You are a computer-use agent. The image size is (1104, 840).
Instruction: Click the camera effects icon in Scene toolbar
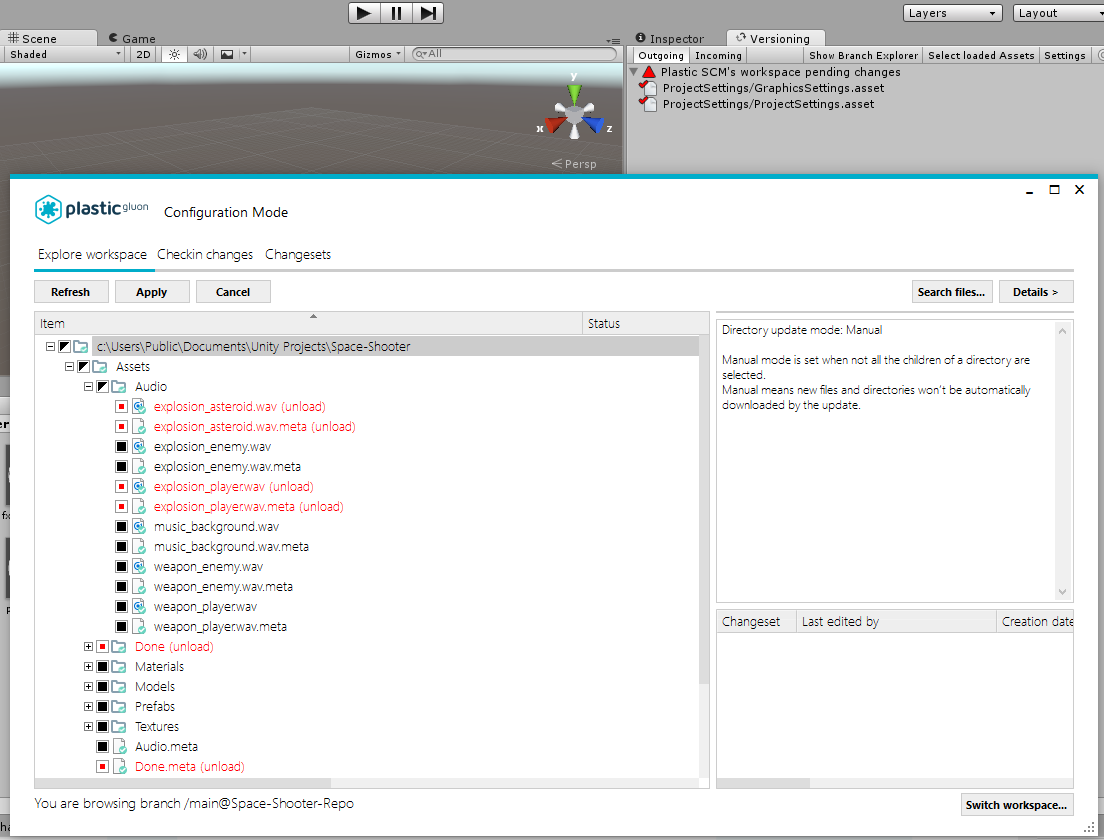[226, 55]
